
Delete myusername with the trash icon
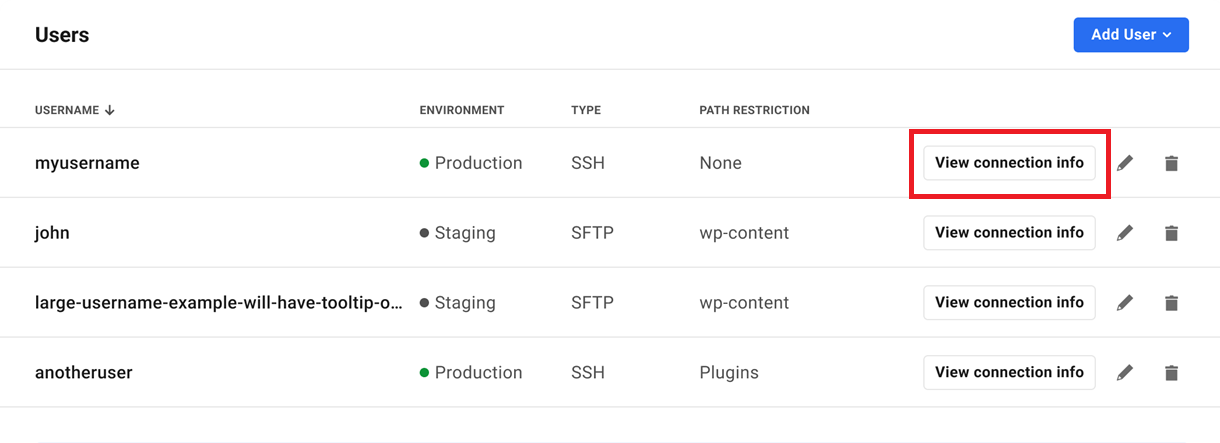(1172, 163)
